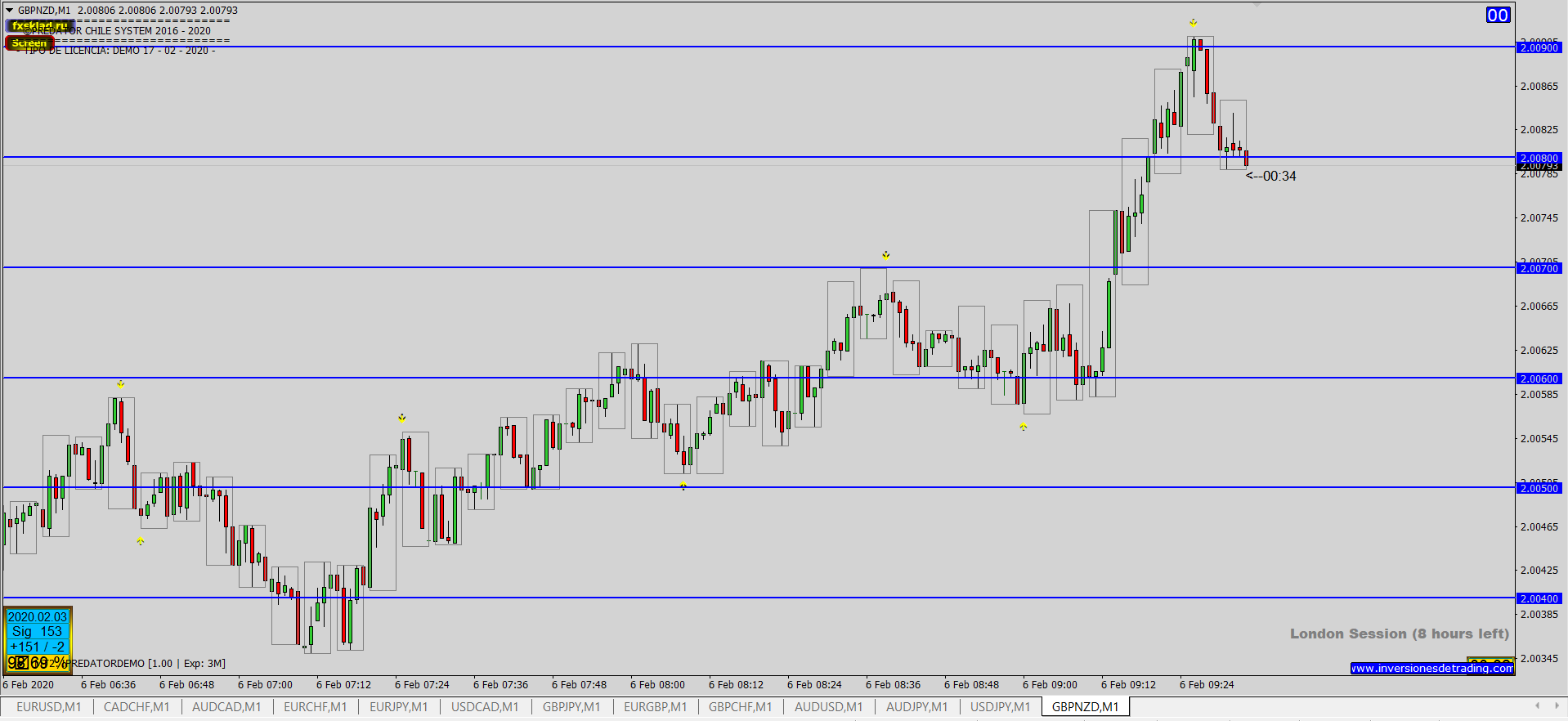Select the GBPCHF,M1 chart tab
This screenshot has height=721, width=1568.
point(740,706)
